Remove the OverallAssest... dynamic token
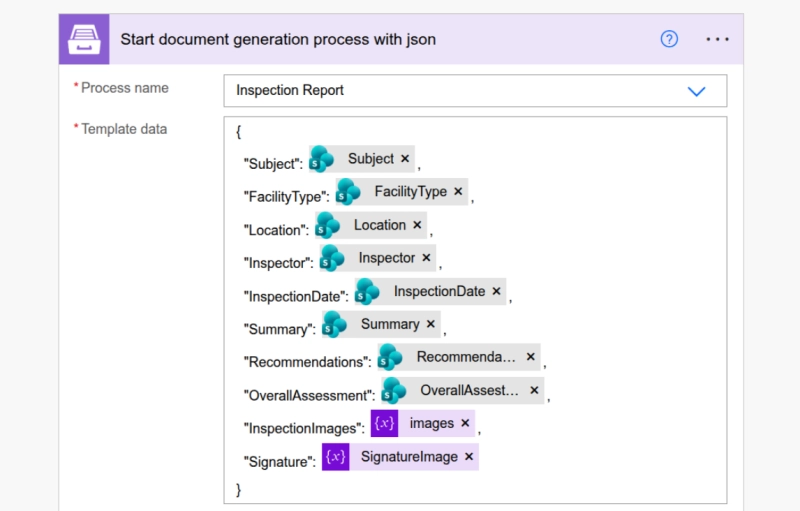 pos(534,390)
